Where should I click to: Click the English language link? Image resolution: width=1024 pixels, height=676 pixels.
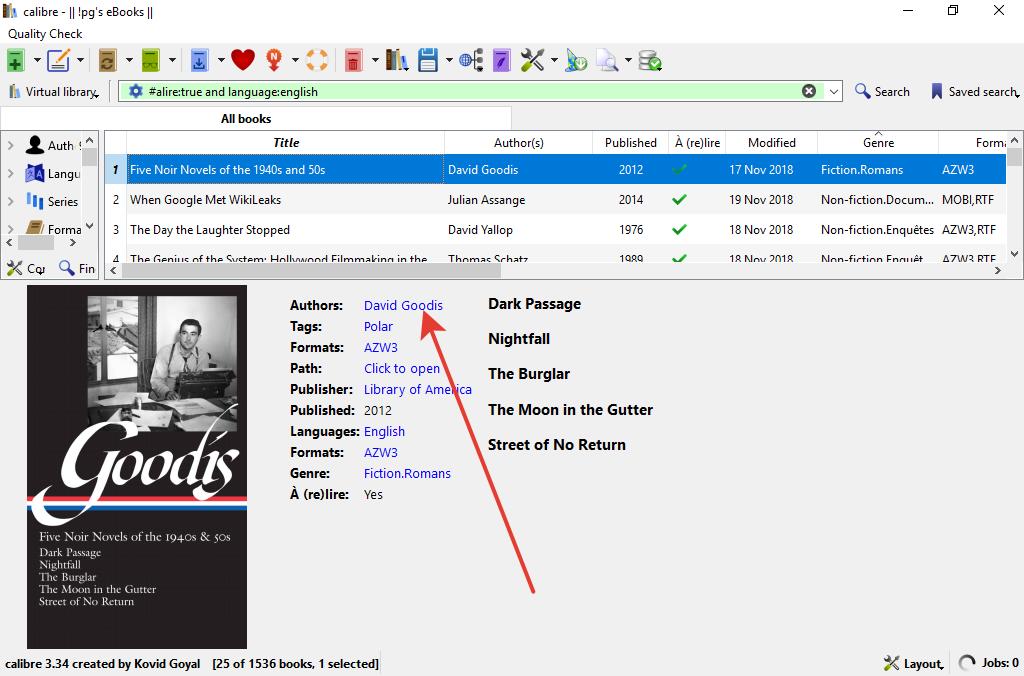[x=384, y=431]
